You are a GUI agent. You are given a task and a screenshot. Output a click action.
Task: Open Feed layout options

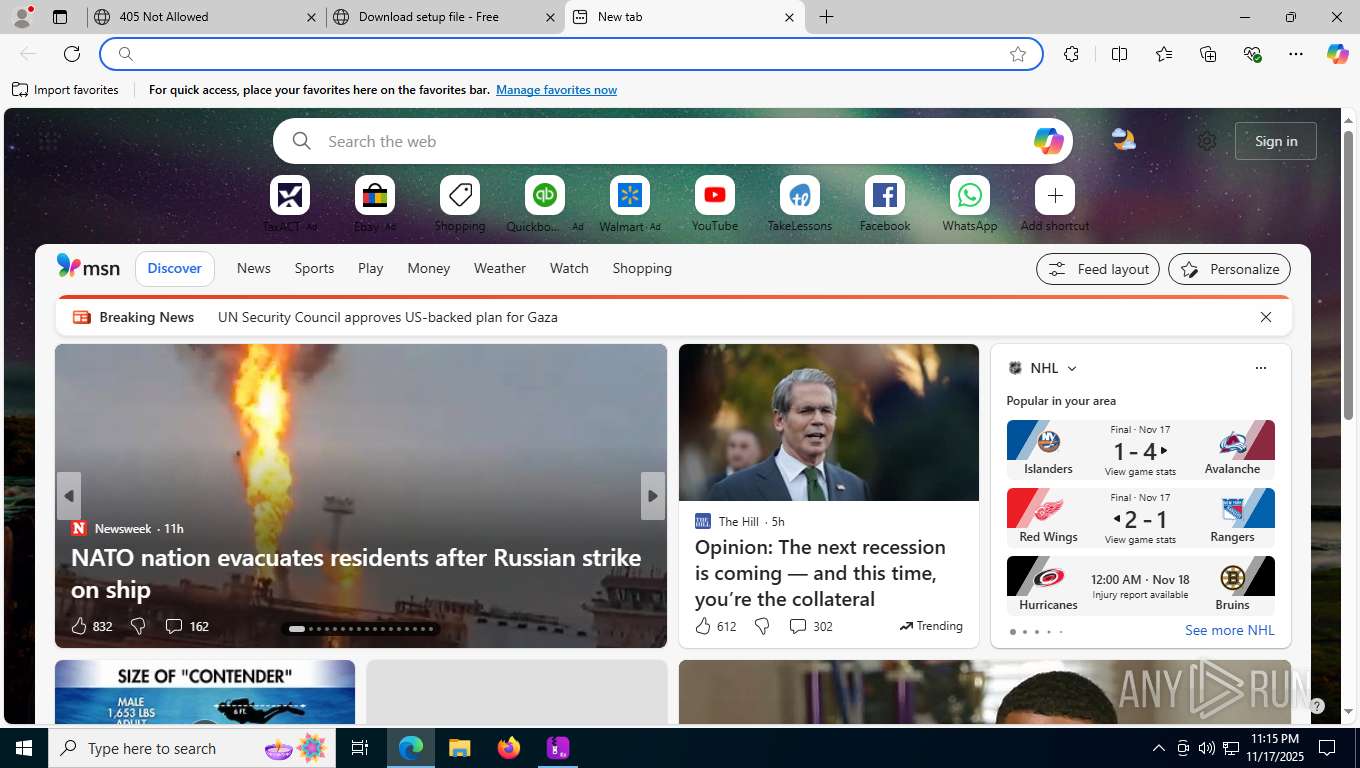point(1098,269)
